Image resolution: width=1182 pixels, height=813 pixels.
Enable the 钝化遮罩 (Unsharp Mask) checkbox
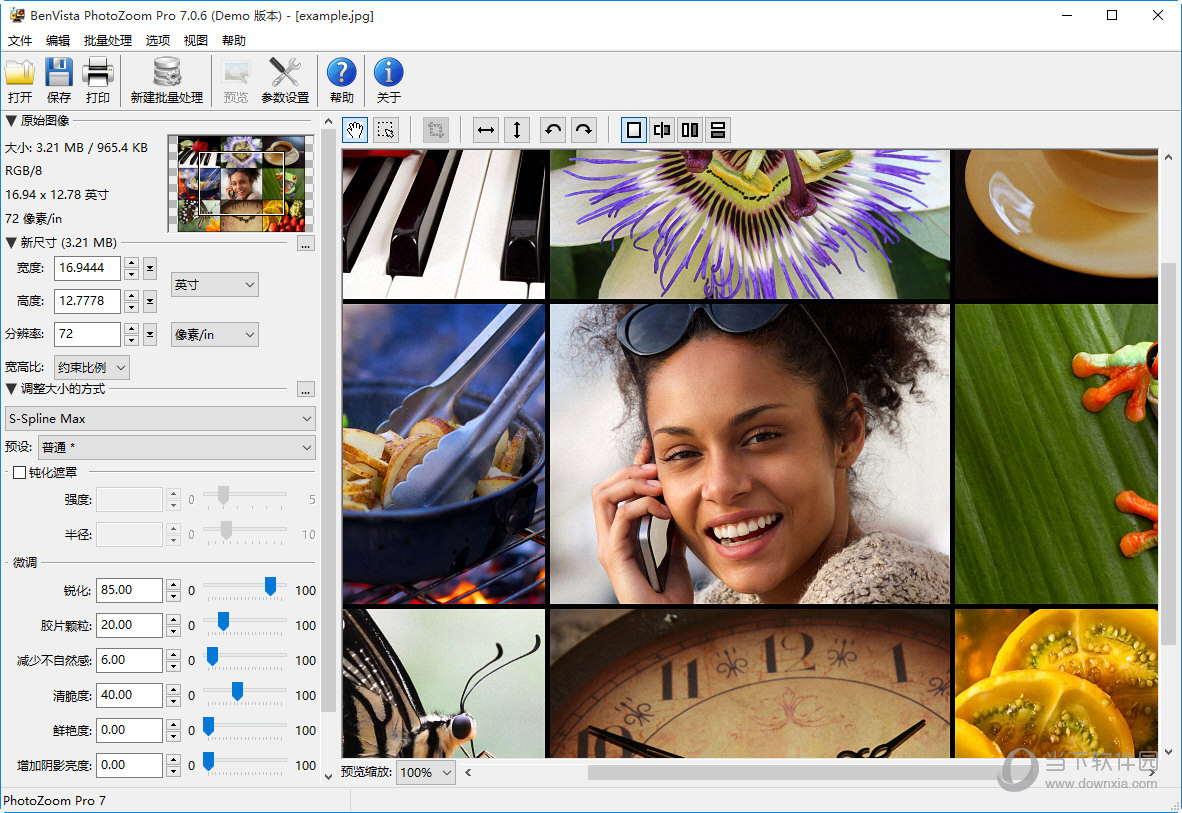(19, 472)
